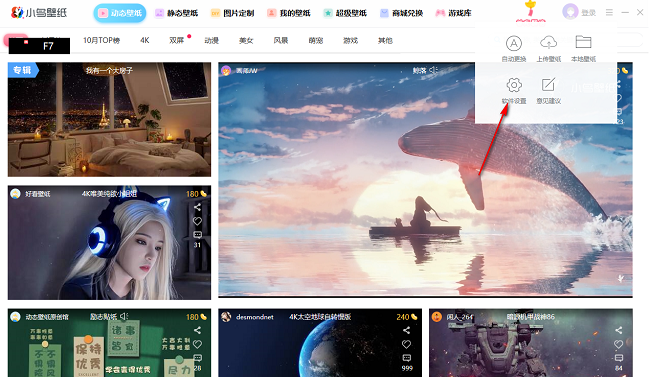The height and width of the screenshot is (377, 650).
Task: Open 图片定制 tab
Action: click(233, 13)
